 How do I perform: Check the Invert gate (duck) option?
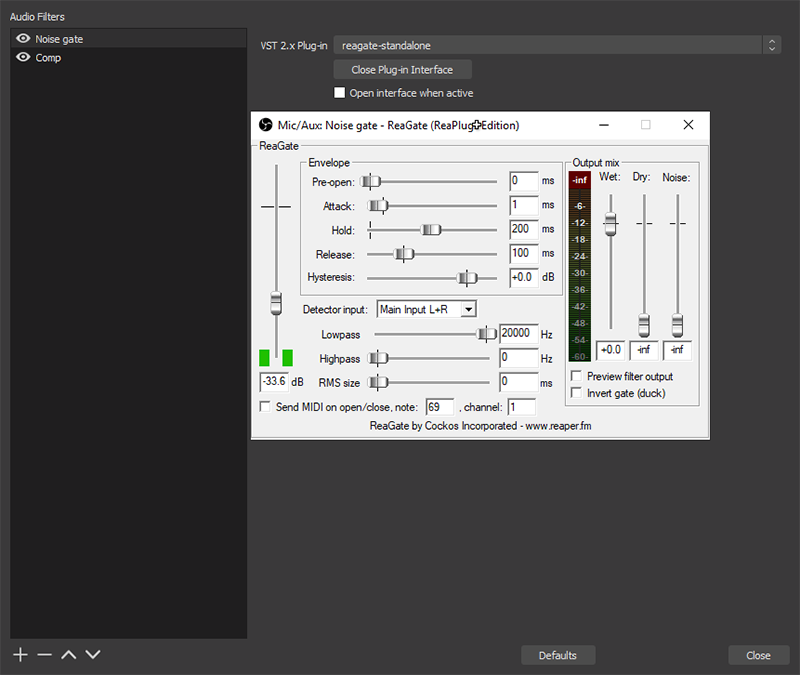pos(576,393)
